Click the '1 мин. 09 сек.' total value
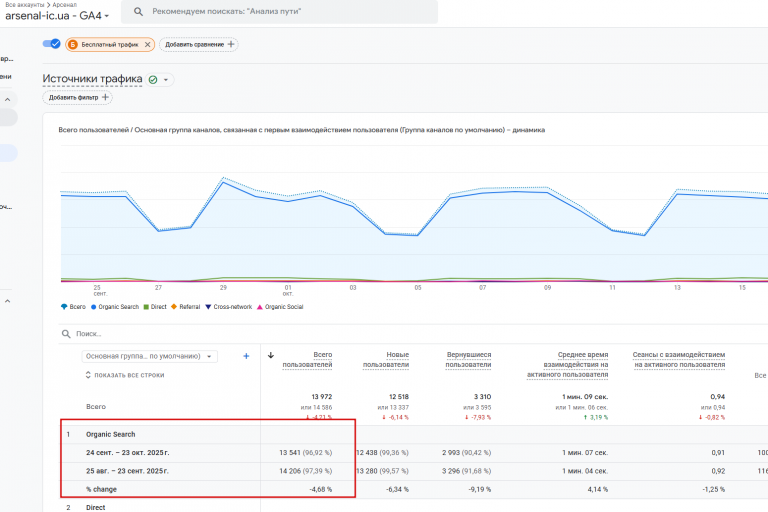The image size is (768, 512). click(585, 396)
